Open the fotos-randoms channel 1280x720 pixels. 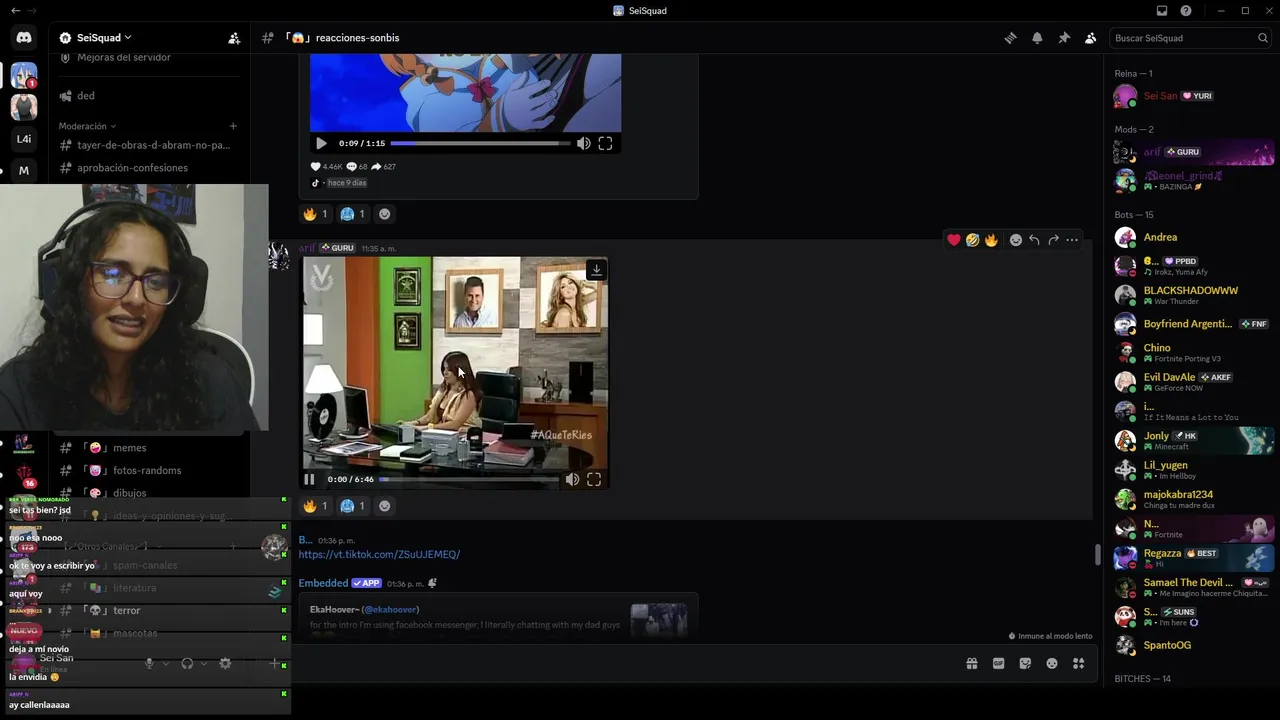pos(149,470)
